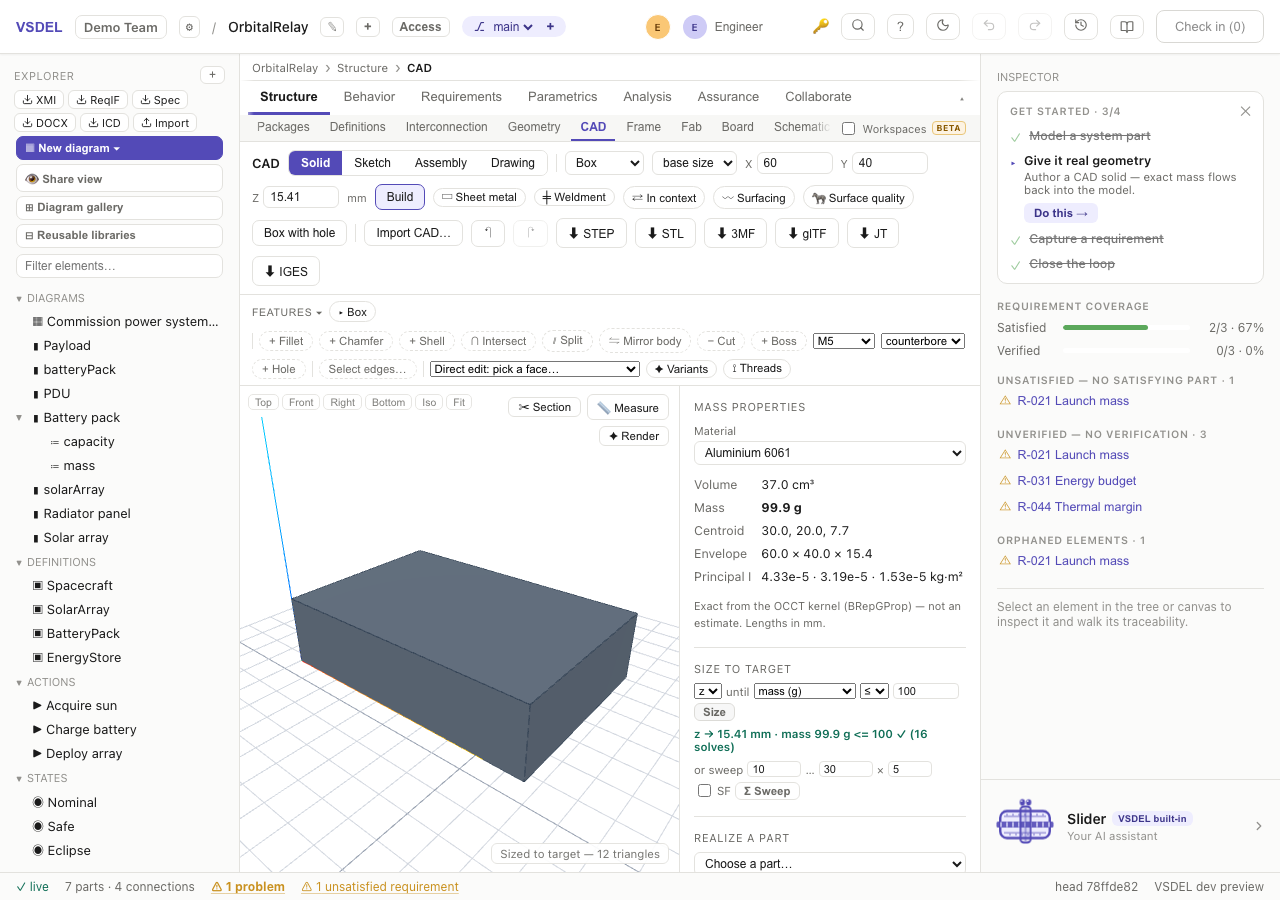Click the pencil icon beside OrbitalRelay
Image resolution: width=1280 pixels, height=900 pixels.
click(333, 27)
